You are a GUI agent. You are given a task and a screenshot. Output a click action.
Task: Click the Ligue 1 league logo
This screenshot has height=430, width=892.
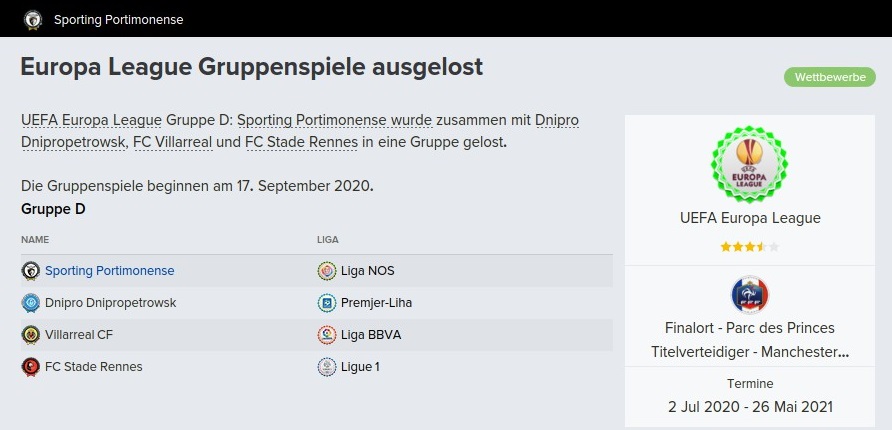click(x=326, y=367)
